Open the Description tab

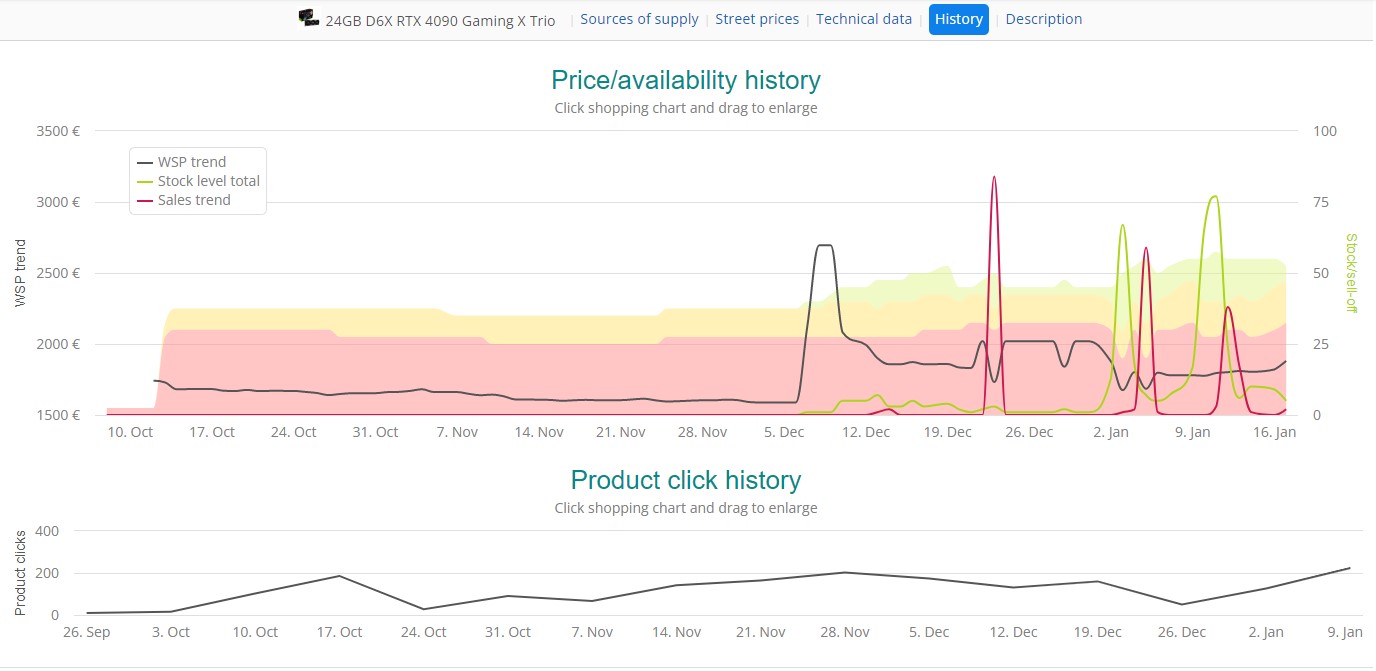1043,18
